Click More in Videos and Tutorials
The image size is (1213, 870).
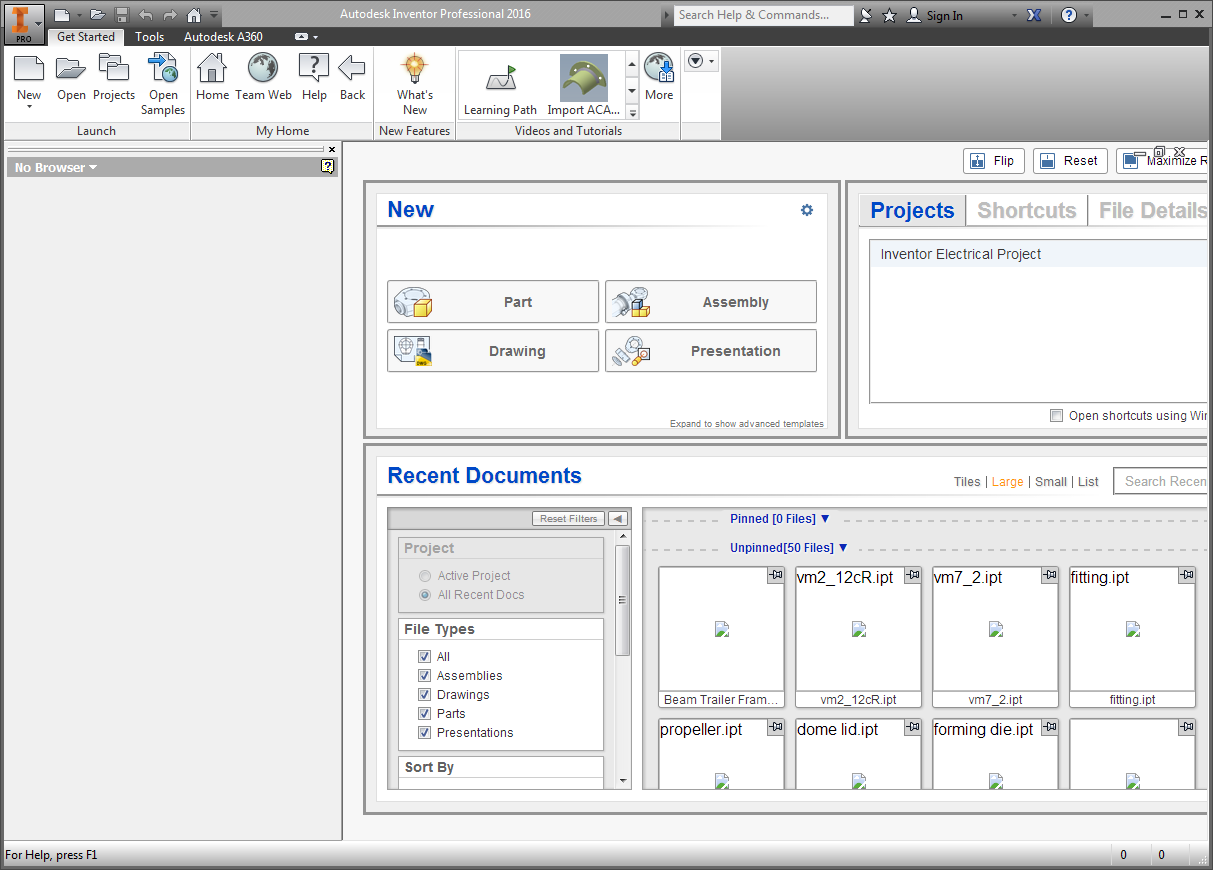tap(659, 79)
